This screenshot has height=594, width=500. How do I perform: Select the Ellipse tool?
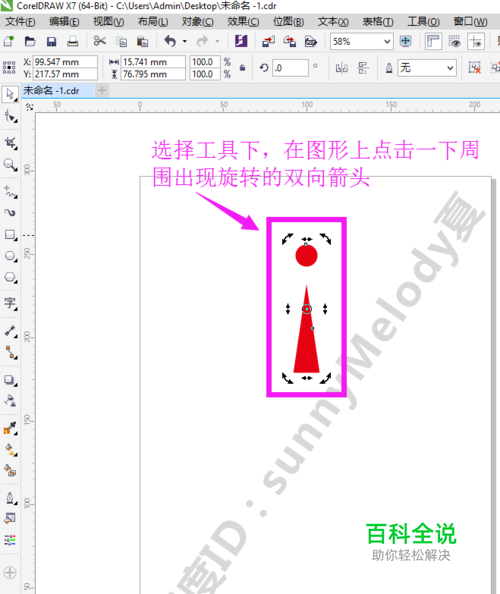(x=10, y=256)
